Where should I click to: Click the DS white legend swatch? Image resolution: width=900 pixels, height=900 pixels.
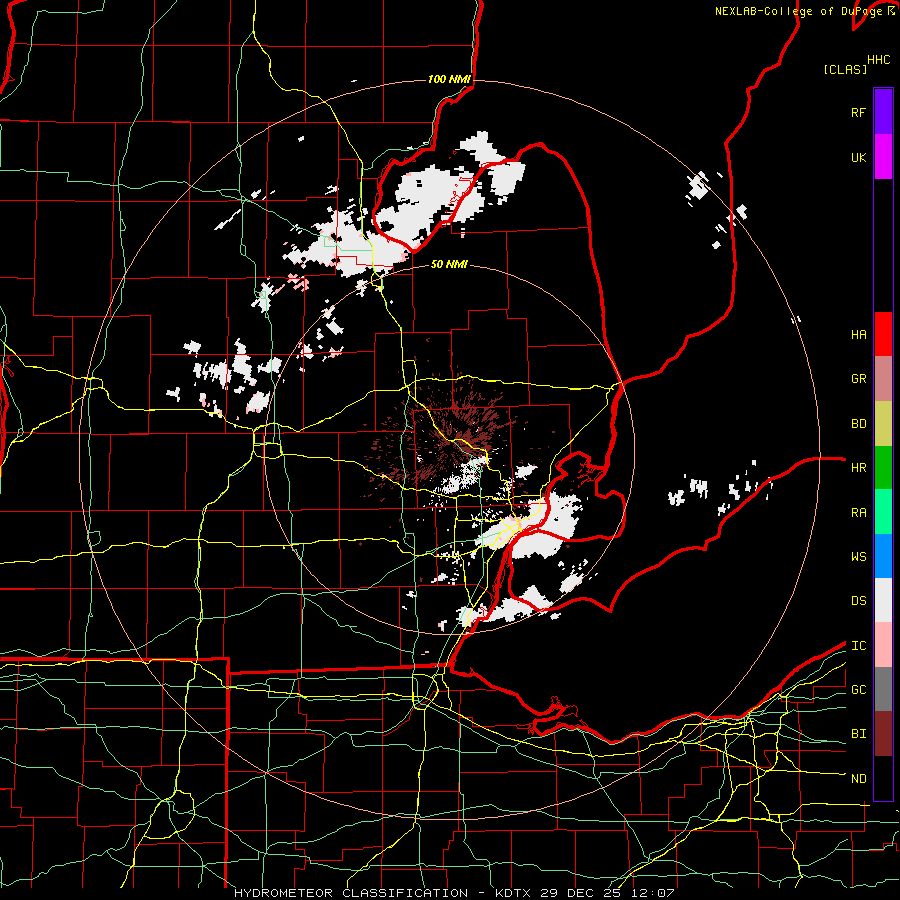883,600
